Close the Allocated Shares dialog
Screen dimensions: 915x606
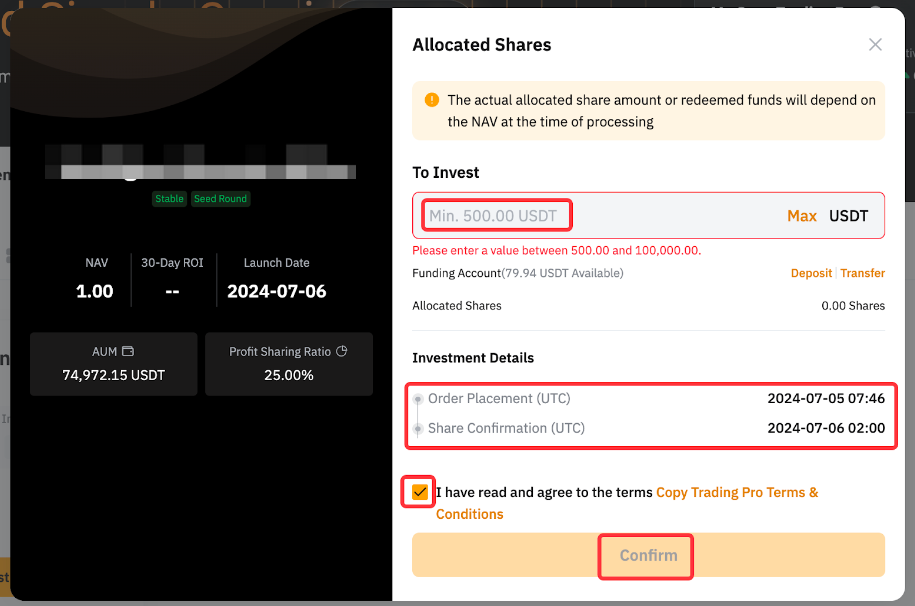click(875, 45)
